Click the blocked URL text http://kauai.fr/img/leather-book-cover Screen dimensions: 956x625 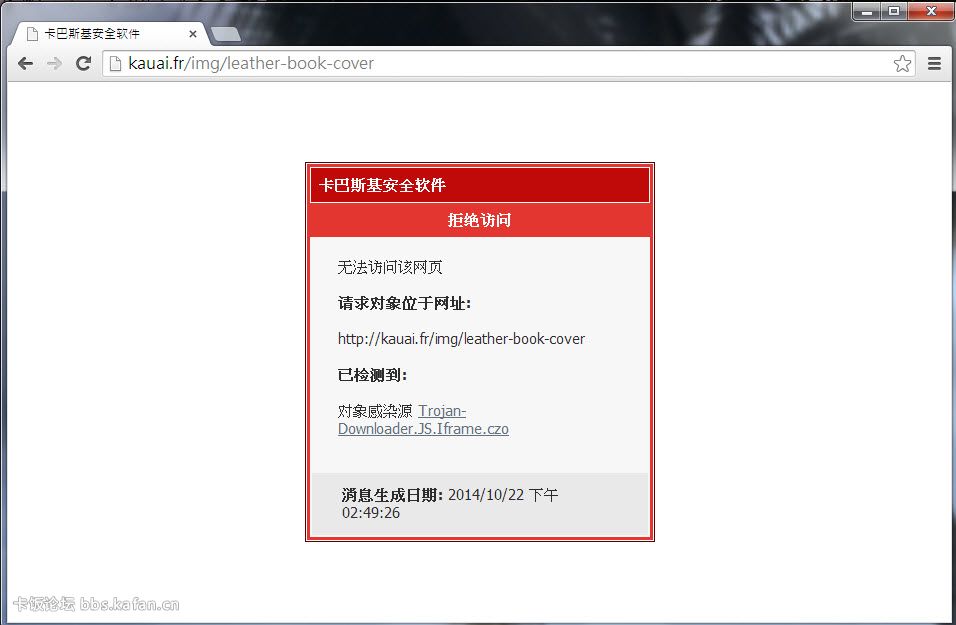point(462,339)
